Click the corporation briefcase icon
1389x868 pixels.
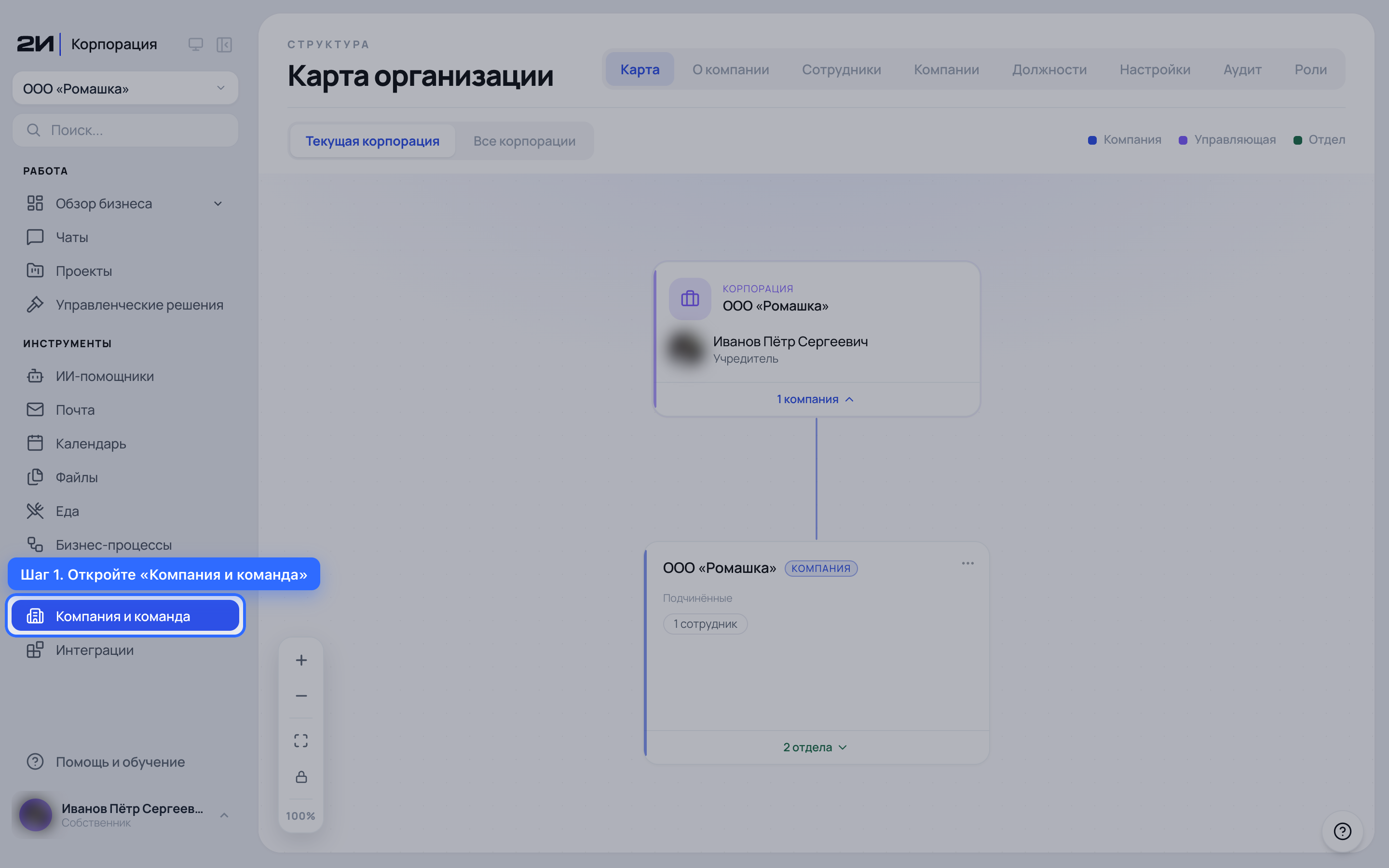(x=690, y=298)
